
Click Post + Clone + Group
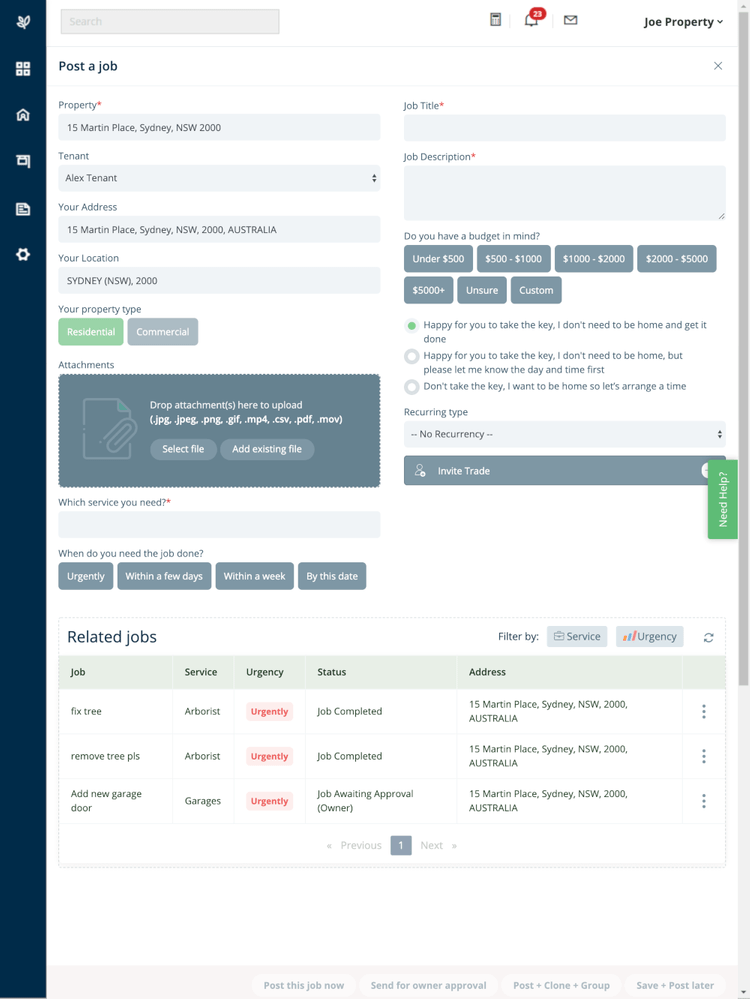coord(561,985)
